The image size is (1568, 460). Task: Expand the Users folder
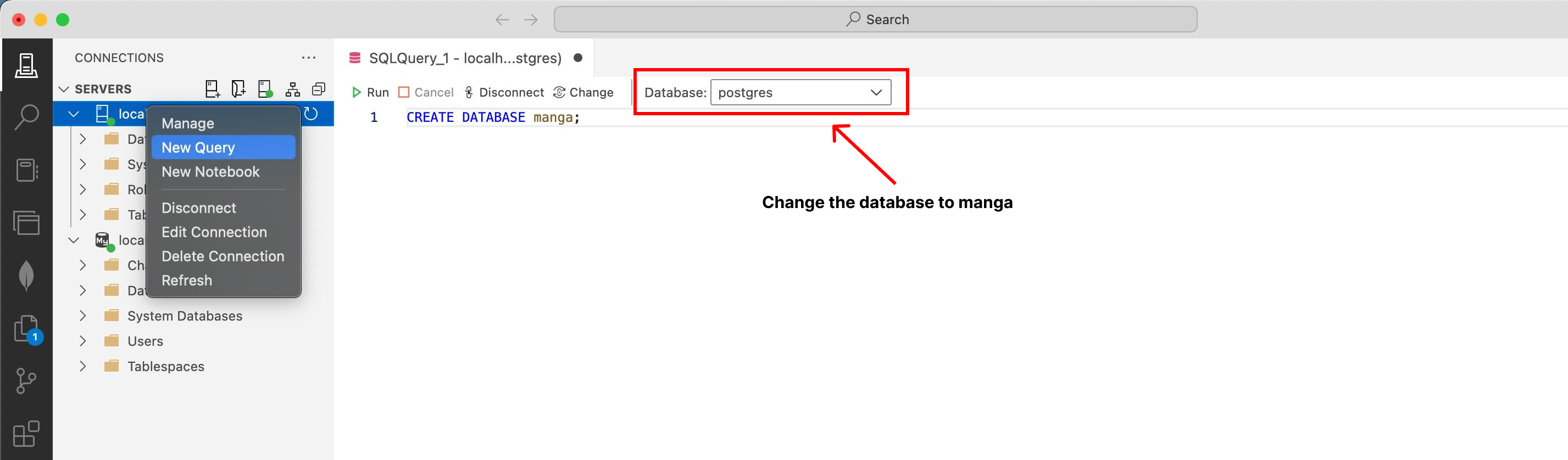[x=83, y=341]
